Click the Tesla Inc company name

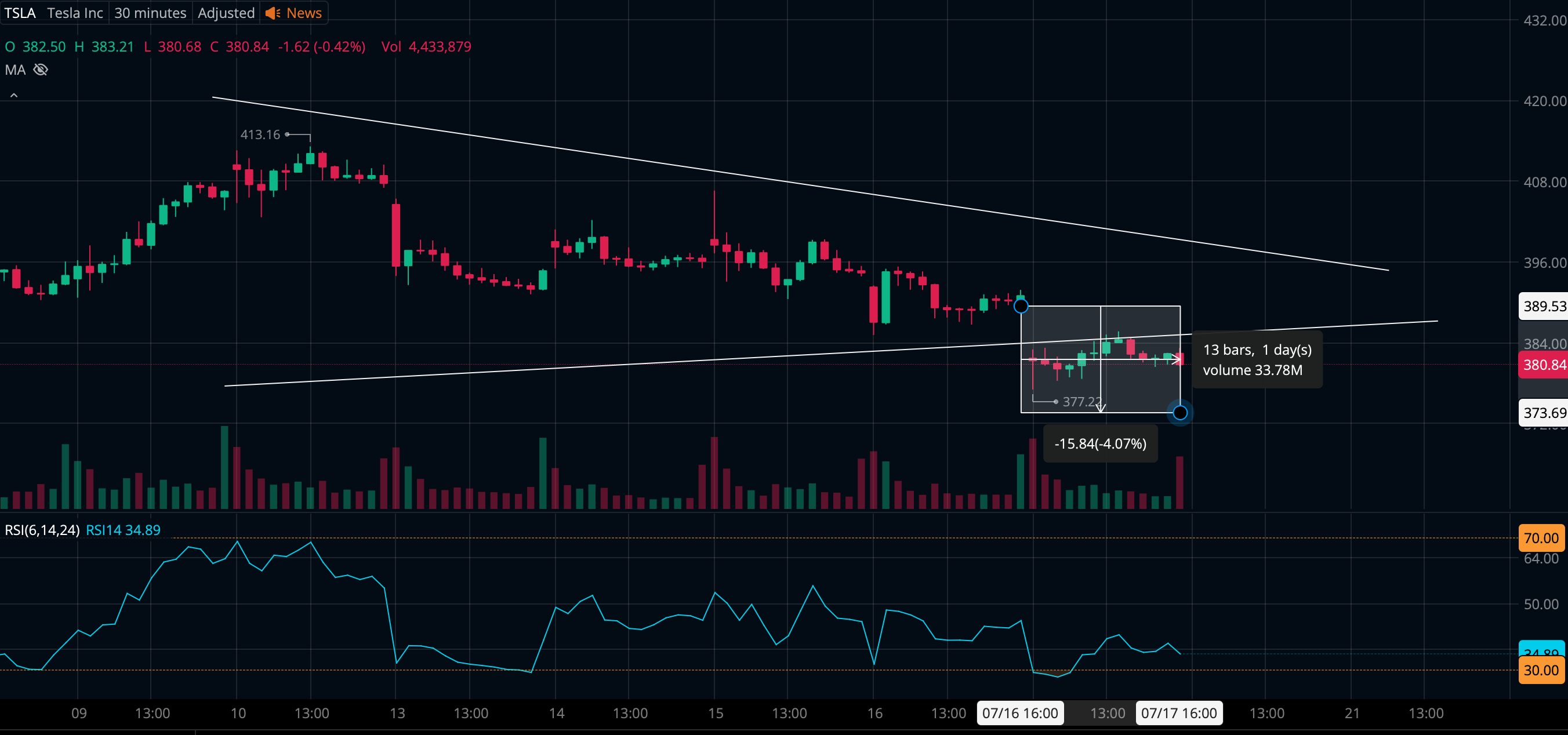75,13
